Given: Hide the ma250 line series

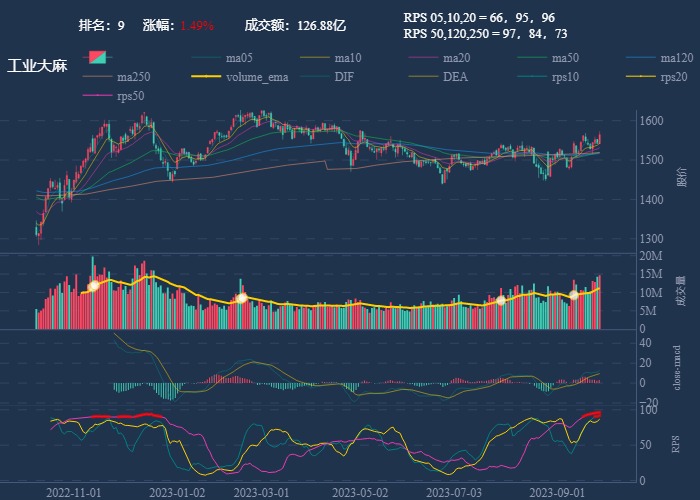Looking at the screenshot, I should click(x=133, y=77).
